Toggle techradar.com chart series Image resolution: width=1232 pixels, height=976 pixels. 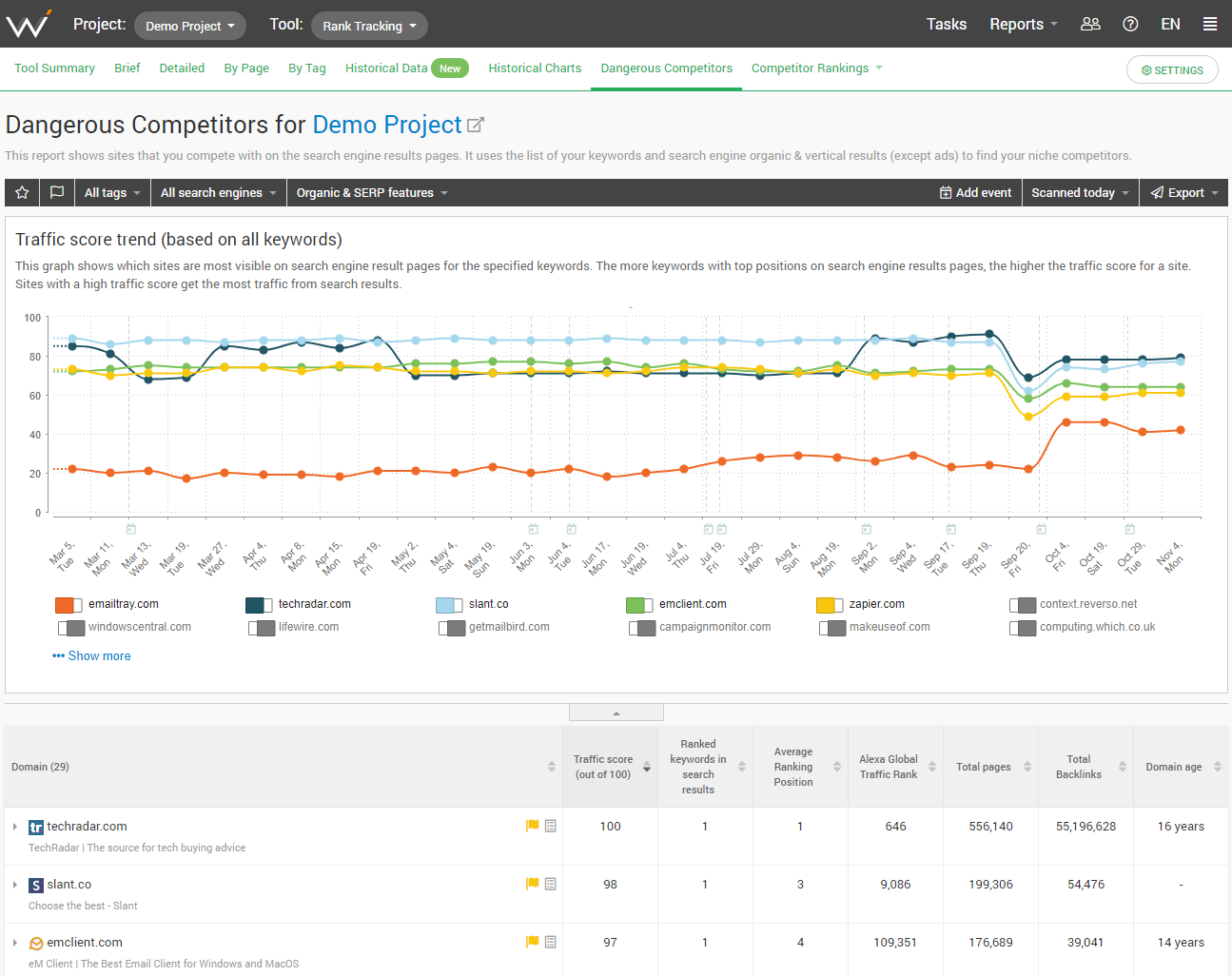[x=259, y=605]
